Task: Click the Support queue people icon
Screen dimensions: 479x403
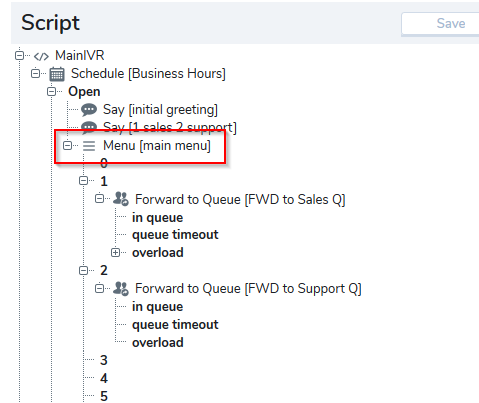Action: (x=121, y=288)
